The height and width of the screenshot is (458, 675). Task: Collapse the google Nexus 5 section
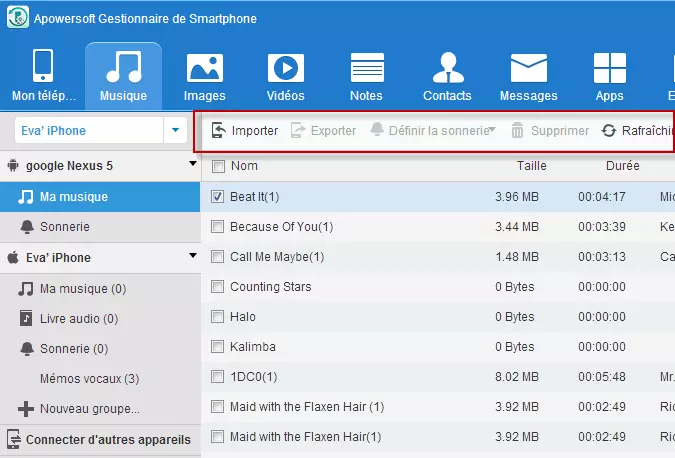click(193, 164)
